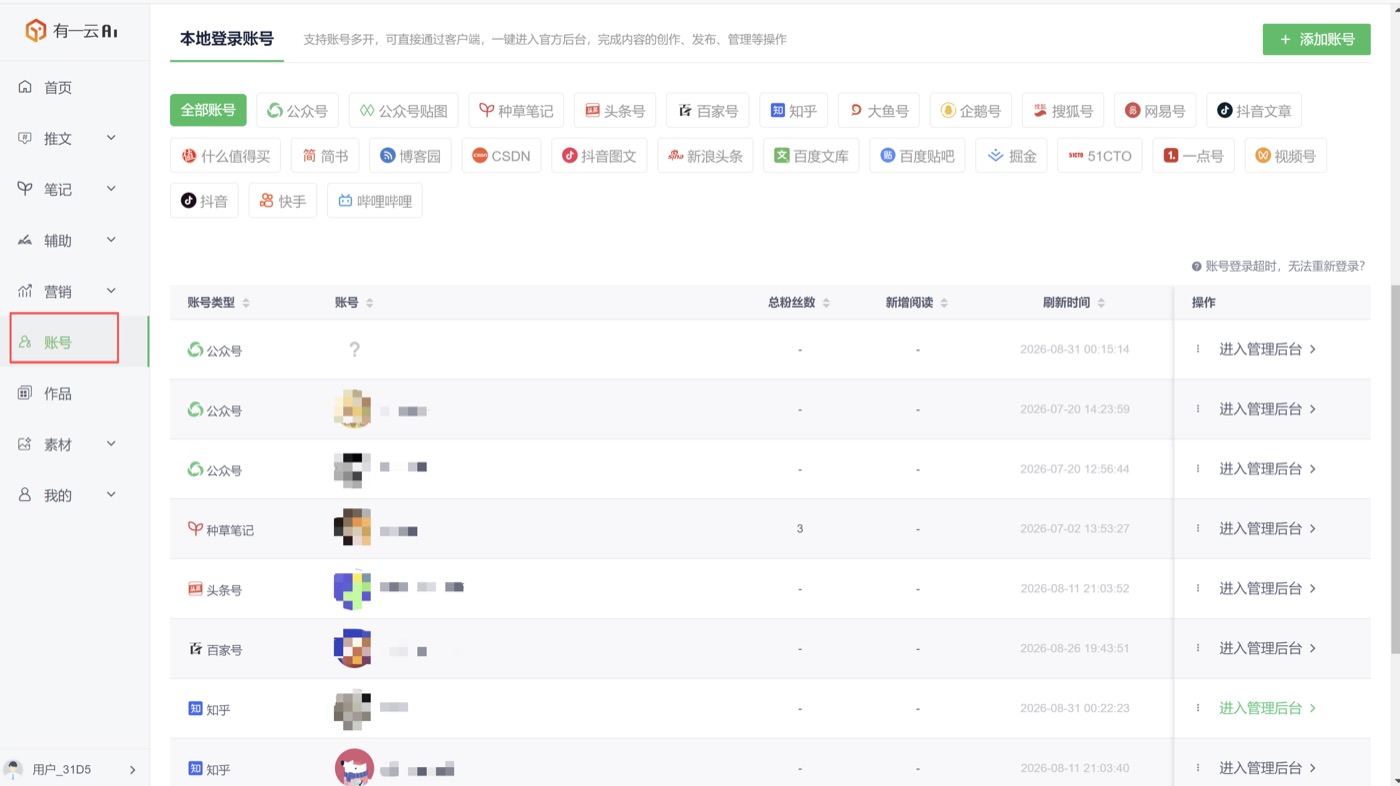Click the 有一云AI logo icon
The height and width of the screenshot is (786, 1400).
click(x=36, y=31)
